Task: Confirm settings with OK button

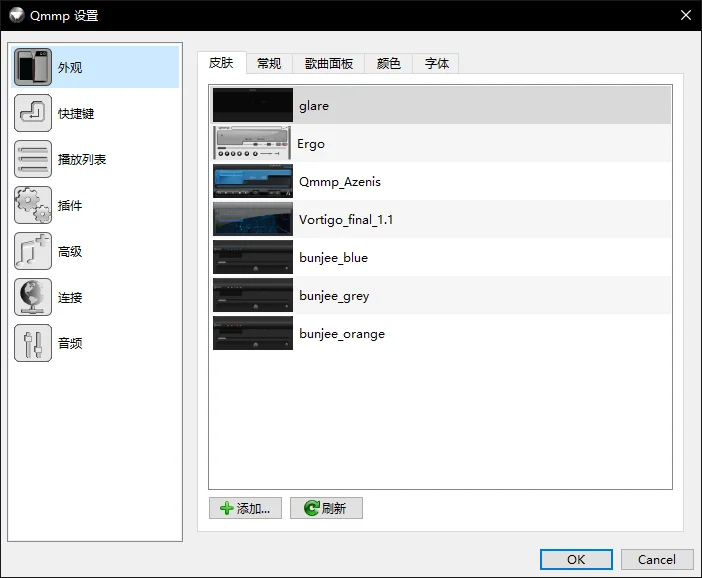Action: click(x=576, y=560)
